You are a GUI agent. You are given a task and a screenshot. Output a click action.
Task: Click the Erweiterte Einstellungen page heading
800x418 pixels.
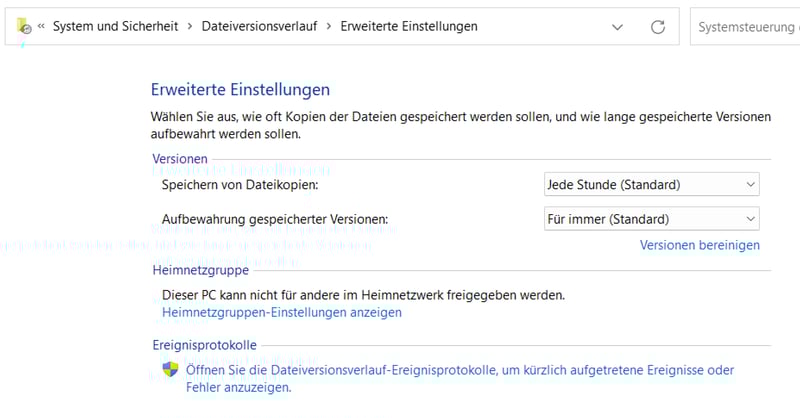point(240,90)
